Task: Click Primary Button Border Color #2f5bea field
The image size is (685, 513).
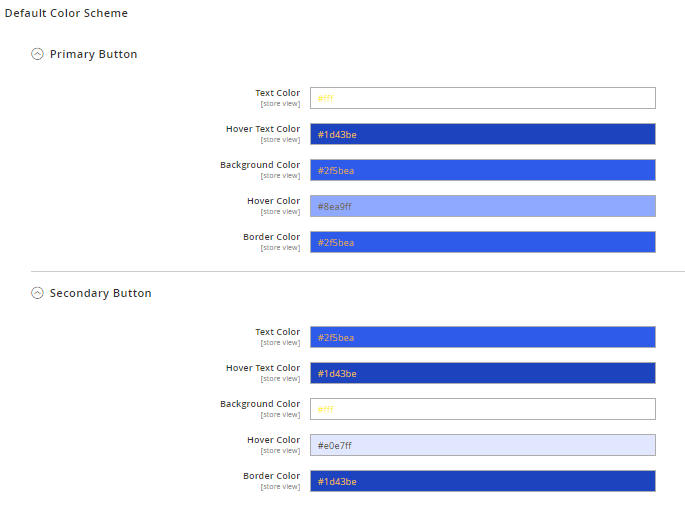Action: pos(482,242)
